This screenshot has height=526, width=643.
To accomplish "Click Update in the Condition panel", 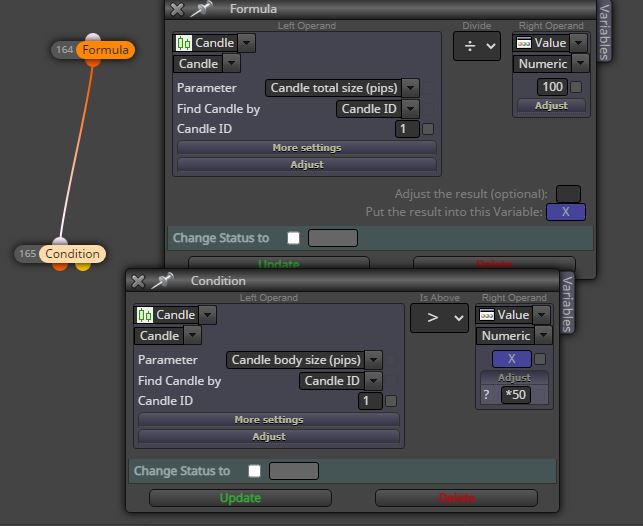I will pyautogui.click(x=240, y=498).
